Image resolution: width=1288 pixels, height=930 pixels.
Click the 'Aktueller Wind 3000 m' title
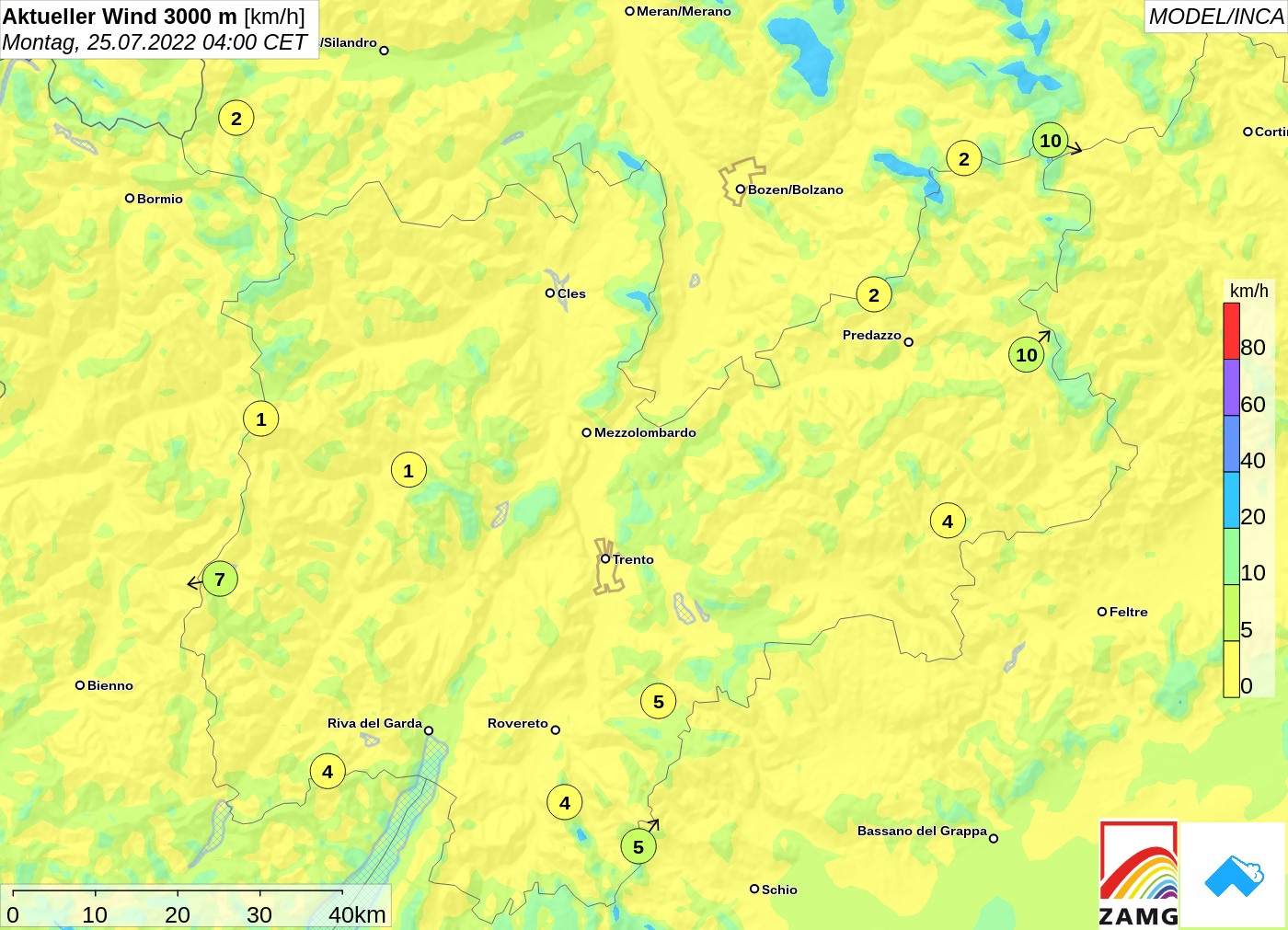(120, 16)
